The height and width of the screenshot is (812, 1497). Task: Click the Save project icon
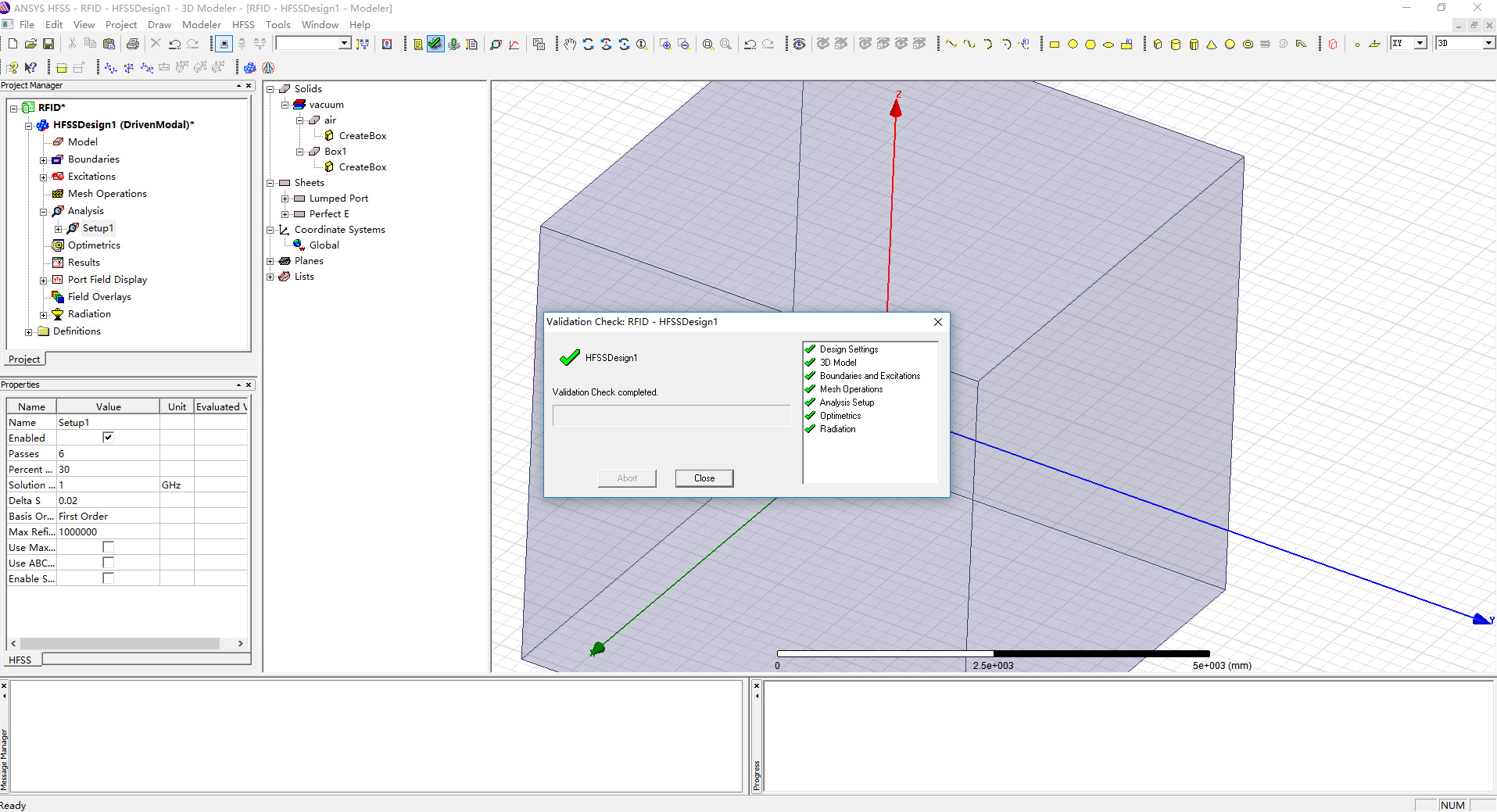click(48, 44)
